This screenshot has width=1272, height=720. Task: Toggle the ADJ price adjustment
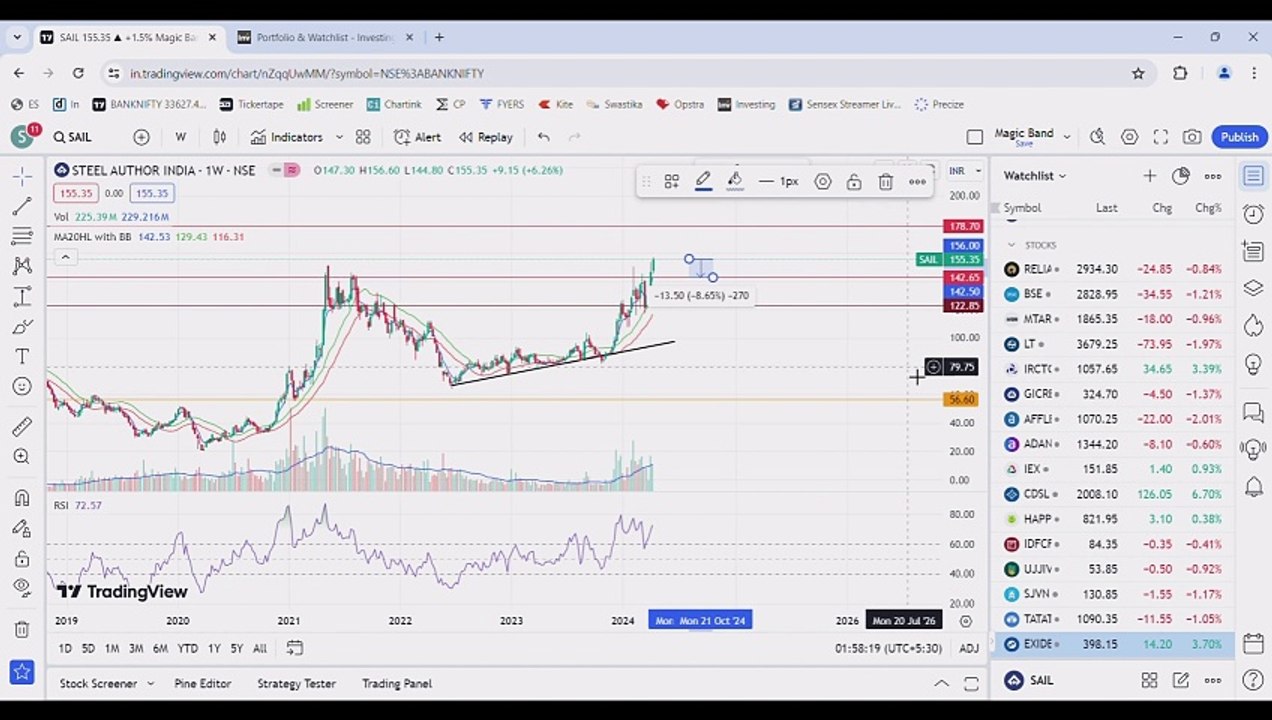(969, 649)
